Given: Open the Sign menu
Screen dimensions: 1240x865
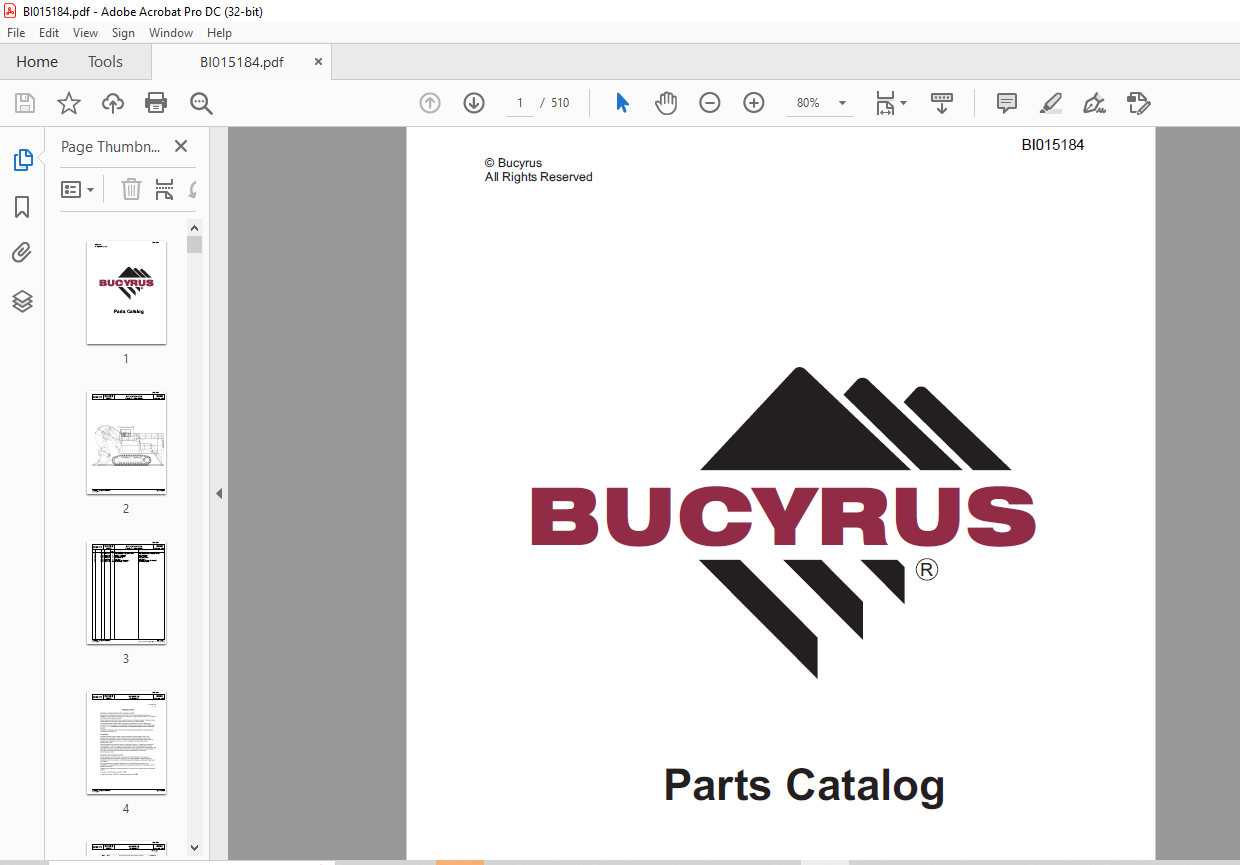Looking at the screenshot, I should coord(123,33).
